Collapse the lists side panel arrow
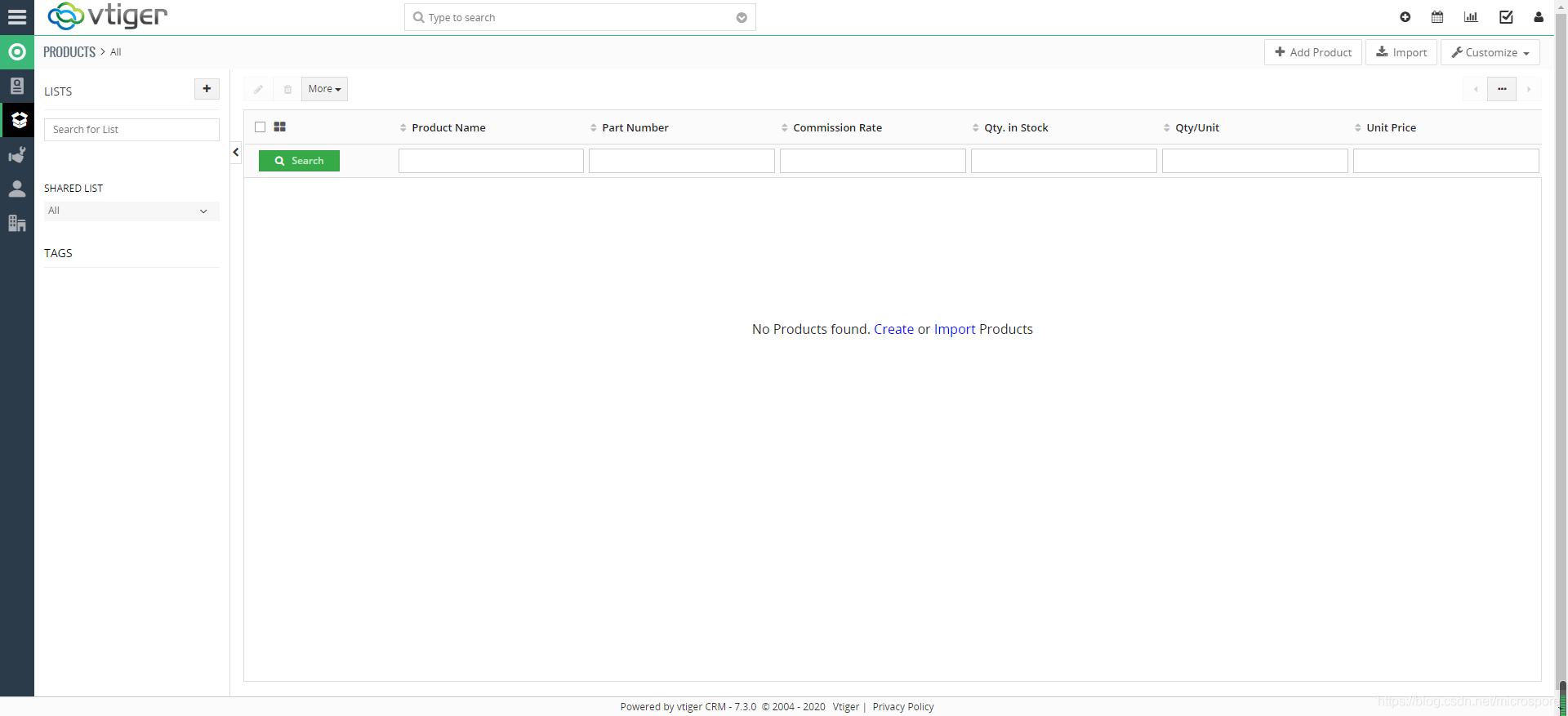 (x=235, y=152)
